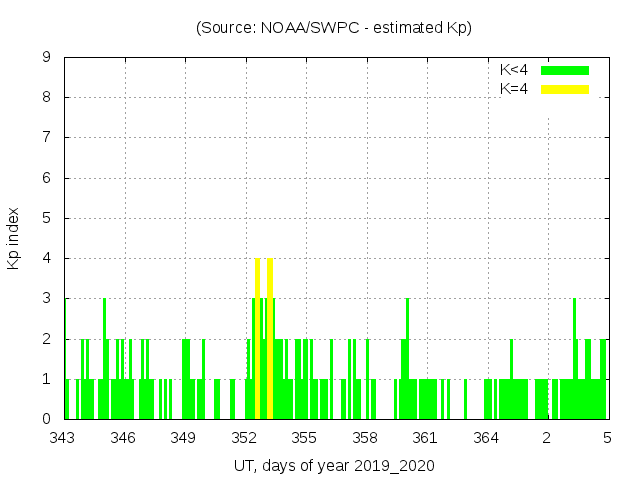Select the 358 day tick label
This screenshot has width=640, height=480.
(x=365, y=438)
